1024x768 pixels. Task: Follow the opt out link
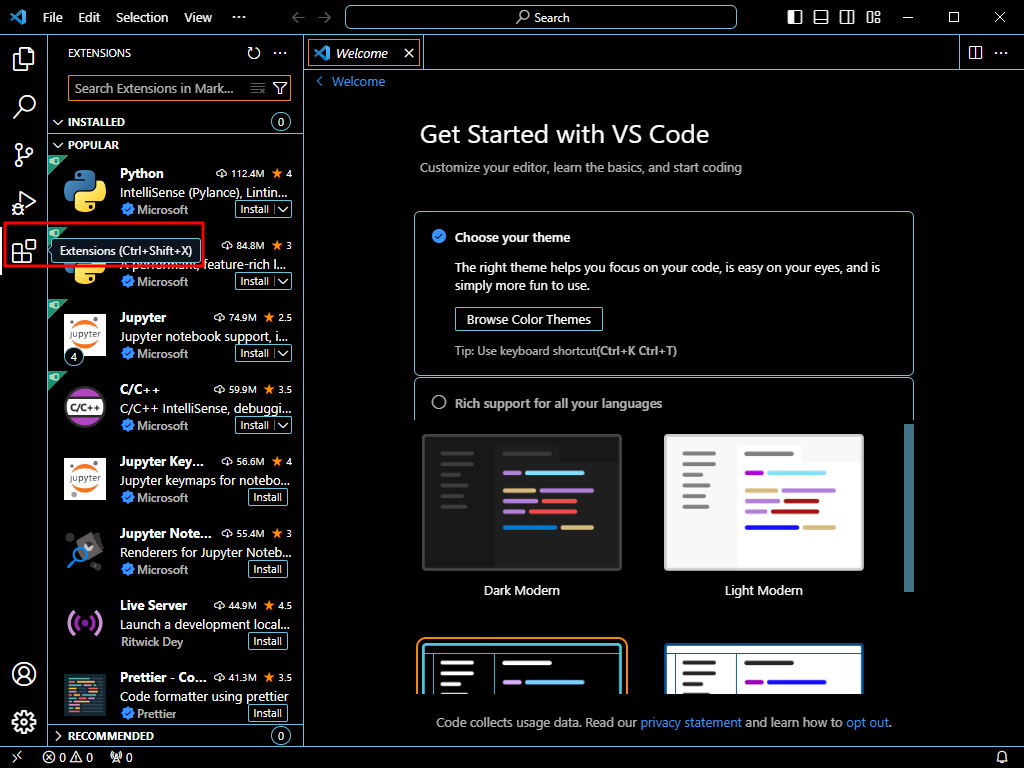click(867, 722)
